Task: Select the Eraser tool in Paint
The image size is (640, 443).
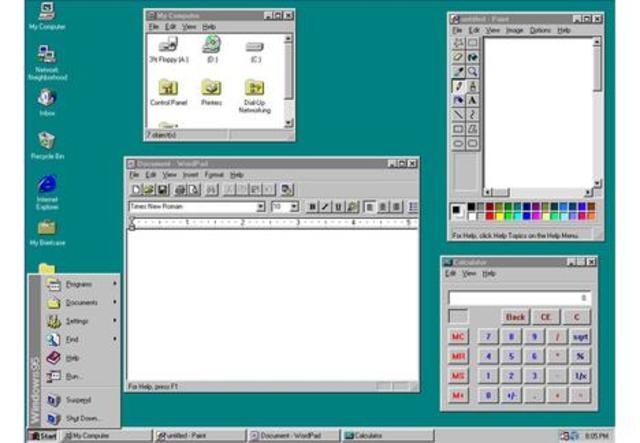Action: coord(458,57)
